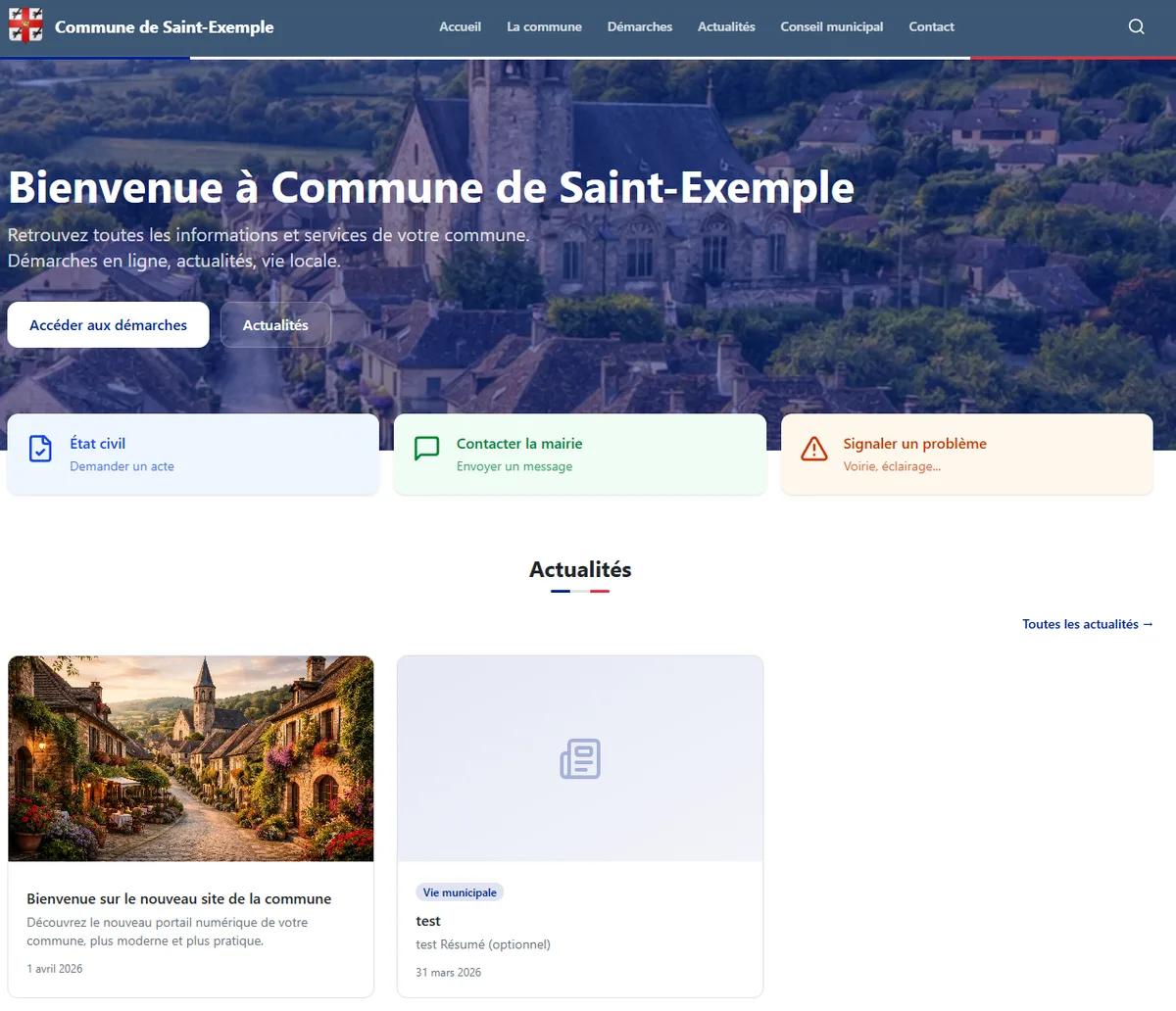This screenshot has width=1176, height=1011.
Task: Open the village street article thumbnail
Action: [x=191, y=759]
